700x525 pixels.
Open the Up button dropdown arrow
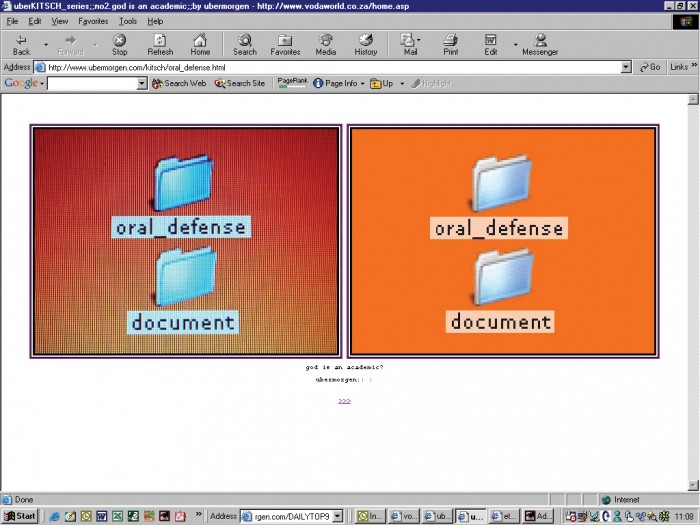click(x=402, y=83)
